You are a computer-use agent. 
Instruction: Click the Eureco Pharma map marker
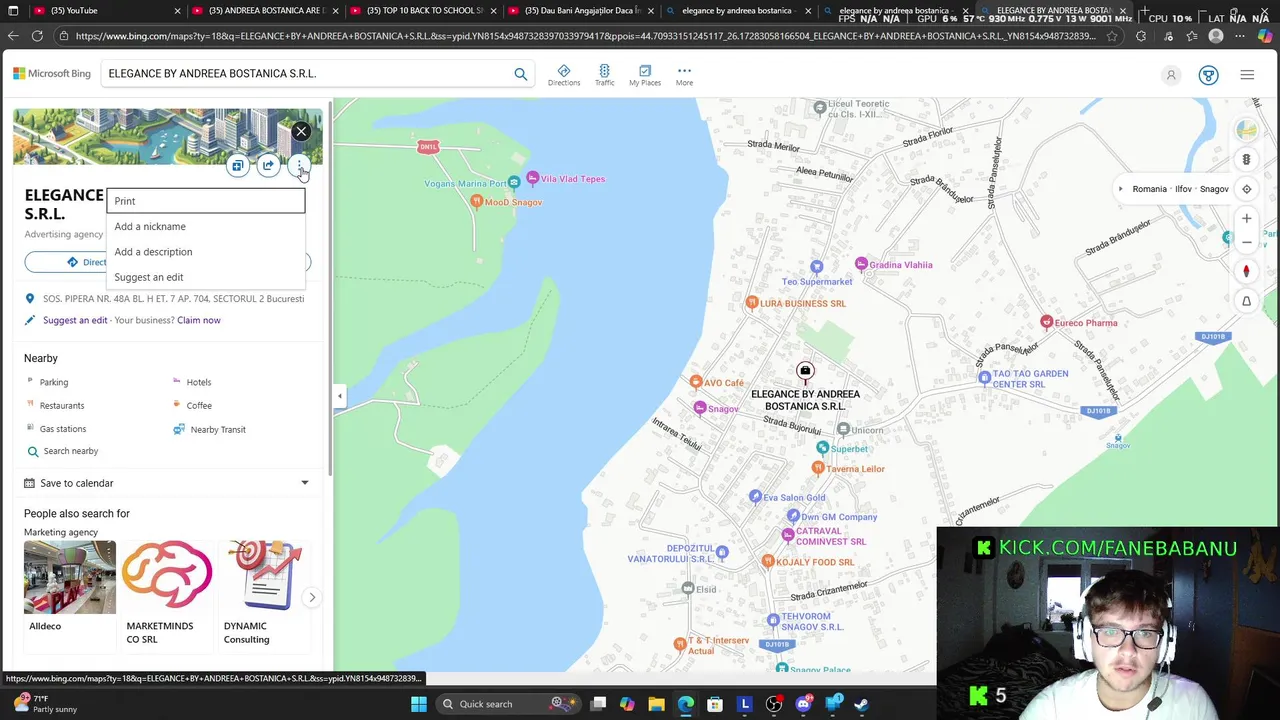tap(1046, 322)
